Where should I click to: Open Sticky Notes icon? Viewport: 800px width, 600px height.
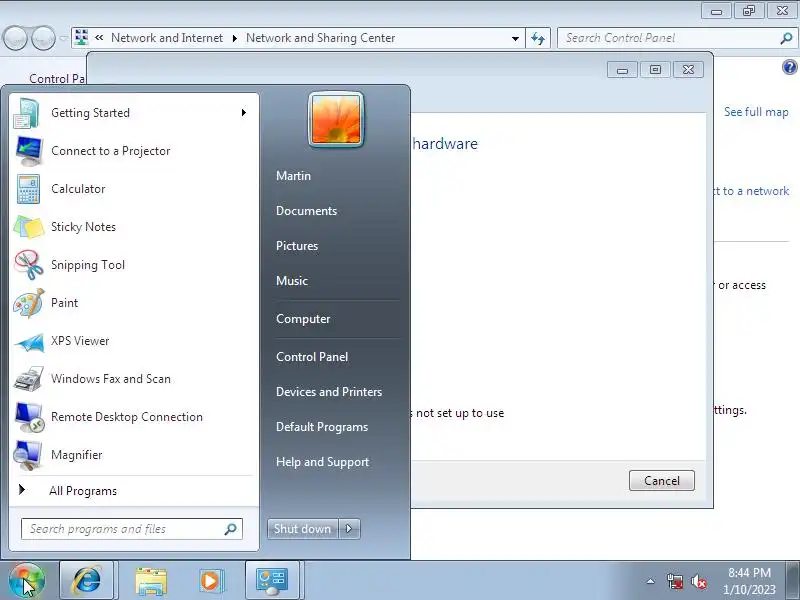(29, 227)
